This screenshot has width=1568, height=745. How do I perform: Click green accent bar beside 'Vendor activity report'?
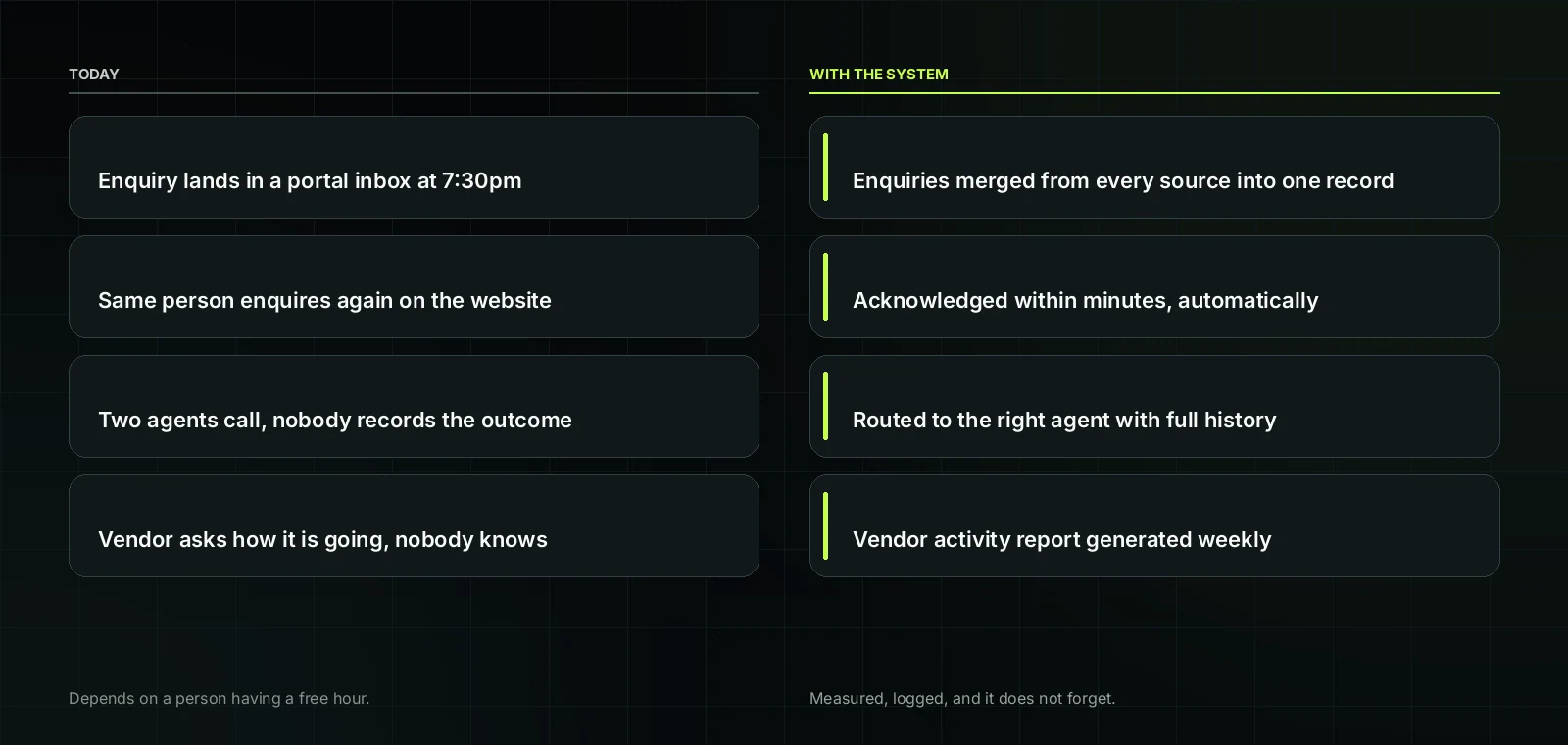(826, 526)
